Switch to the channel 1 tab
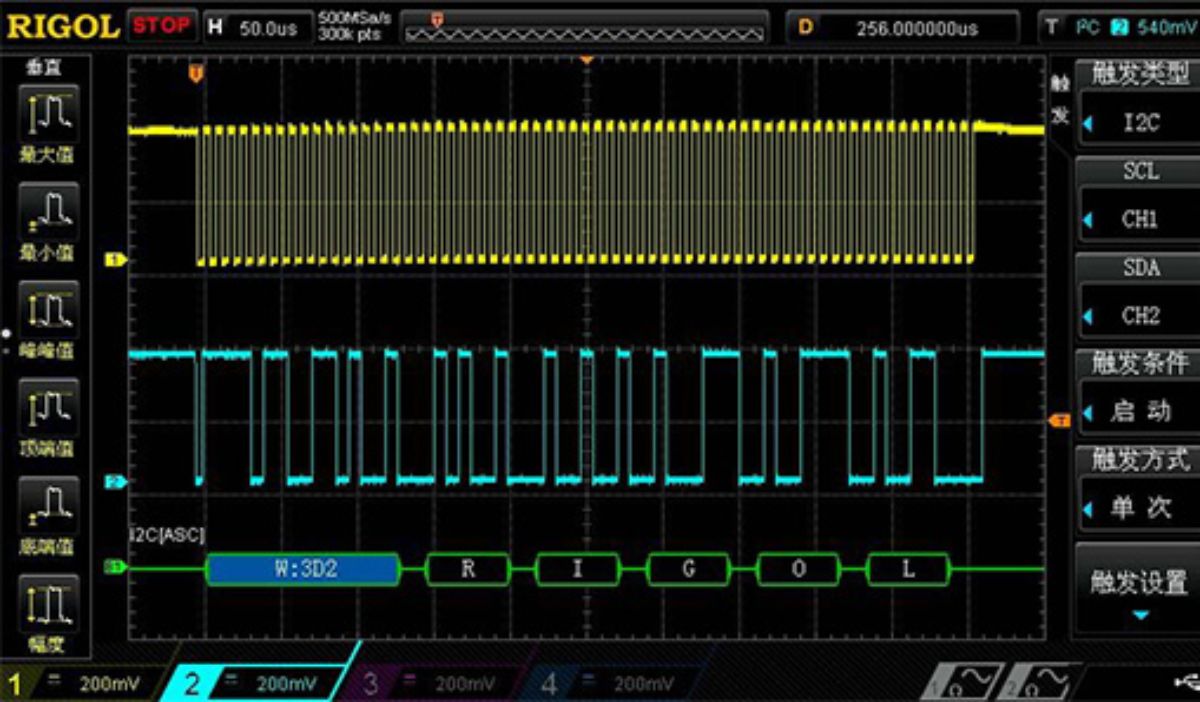This screenshot has height=702, width=1200. coord(78,684)
